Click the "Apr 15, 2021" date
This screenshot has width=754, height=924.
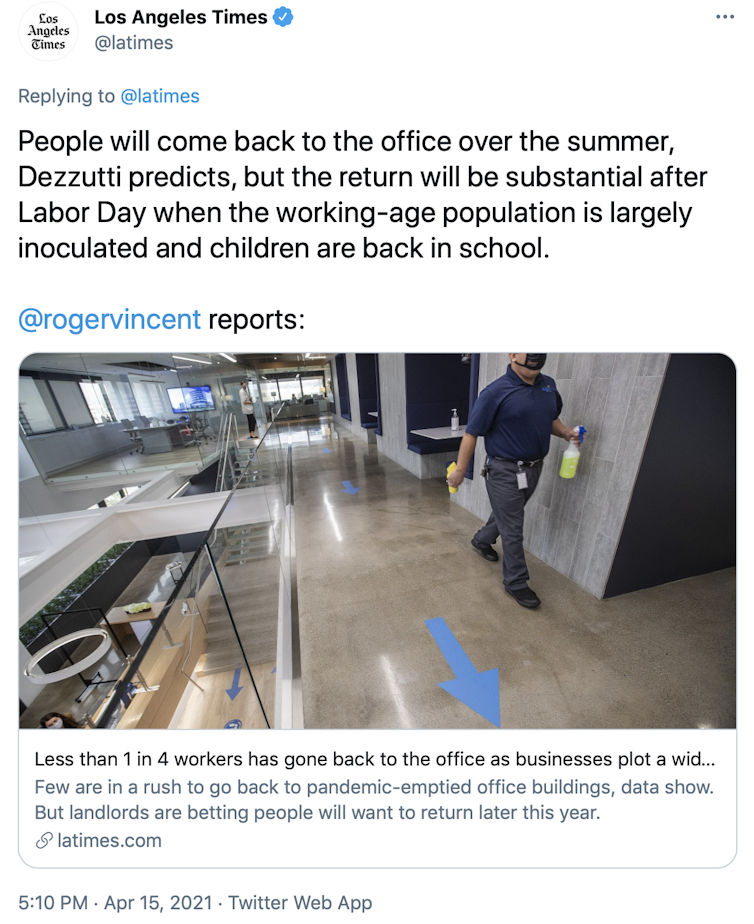(x=158, y=903)
